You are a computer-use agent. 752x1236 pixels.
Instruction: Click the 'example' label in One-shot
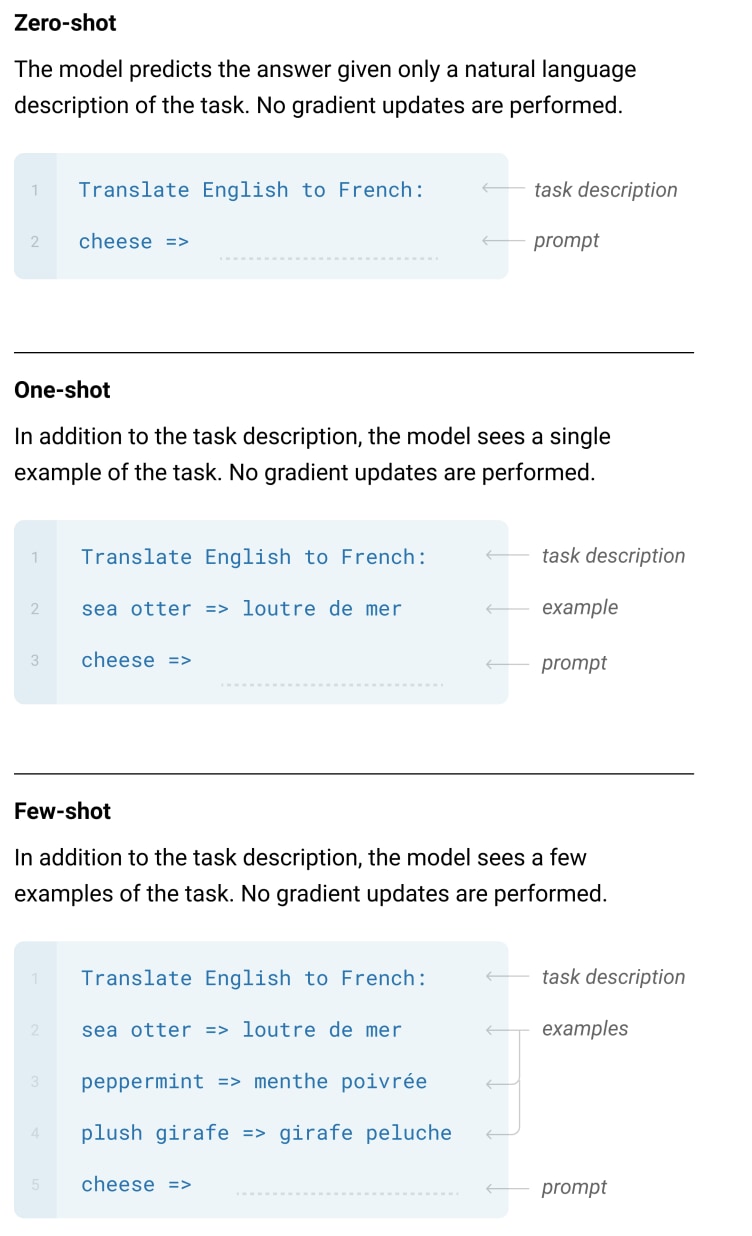click(580, 608)
